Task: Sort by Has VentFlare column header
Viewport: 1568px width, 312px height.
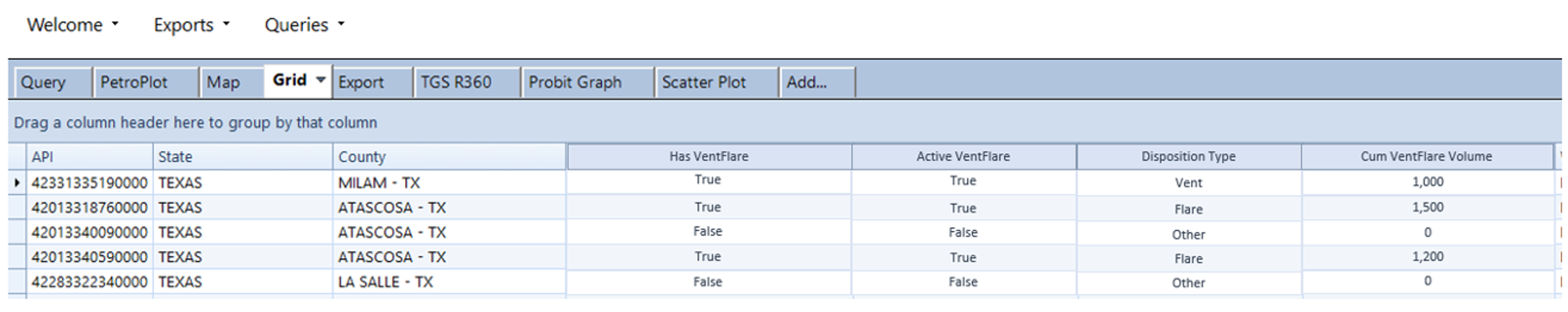Action: (709, 157)
